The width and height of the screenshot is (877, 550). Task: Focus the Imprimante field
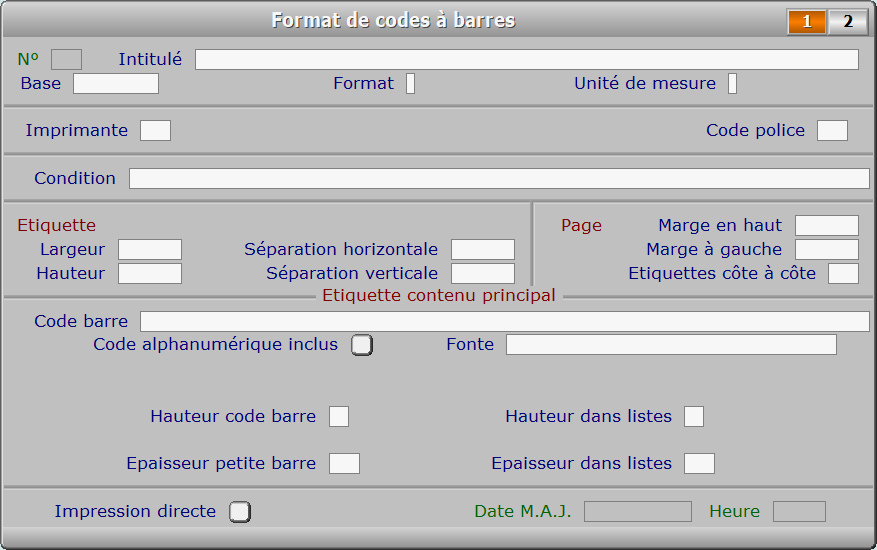point(155,130)
